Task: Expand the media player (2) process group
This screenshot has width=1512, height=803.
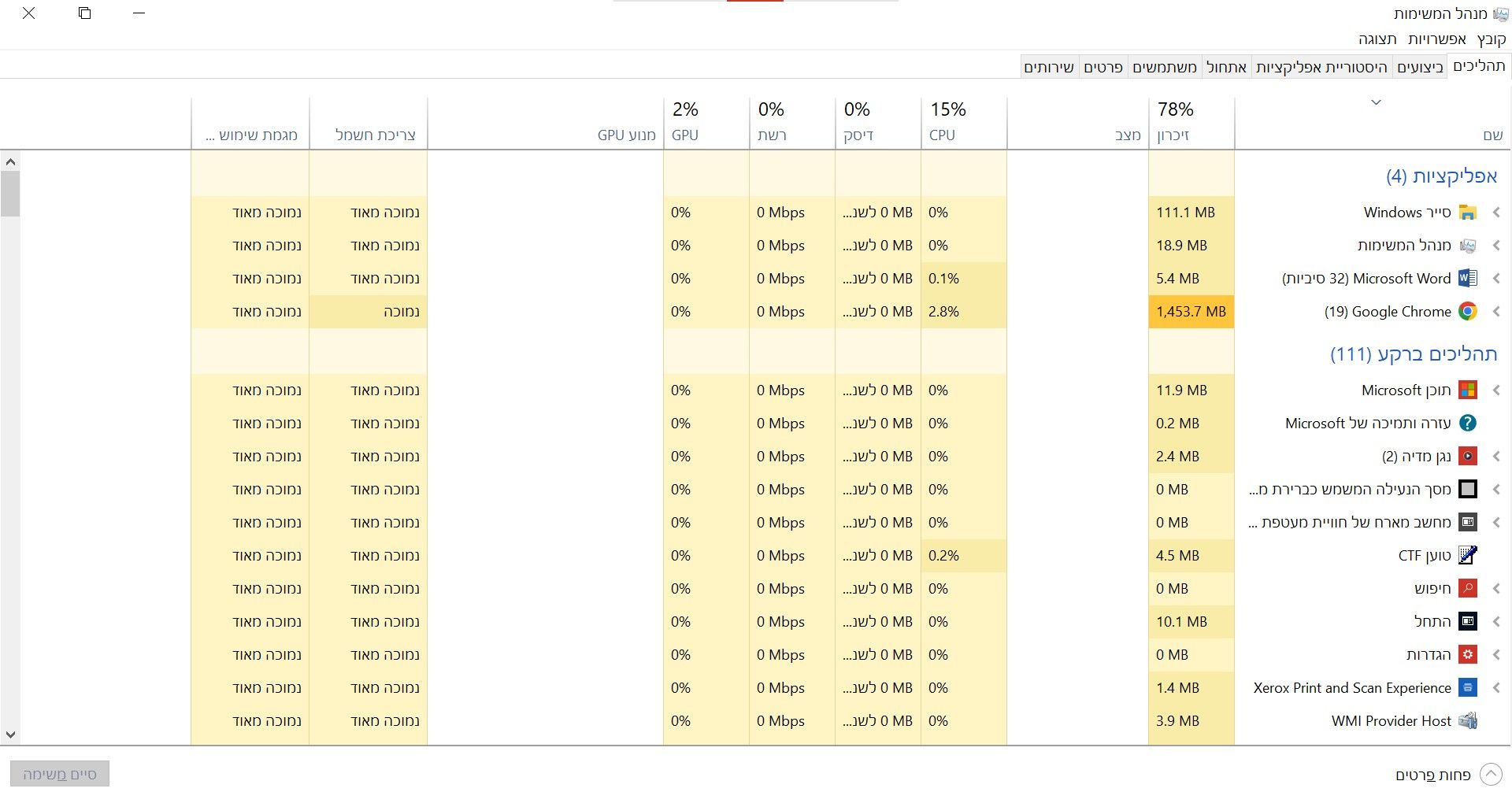Action: 1496,457
